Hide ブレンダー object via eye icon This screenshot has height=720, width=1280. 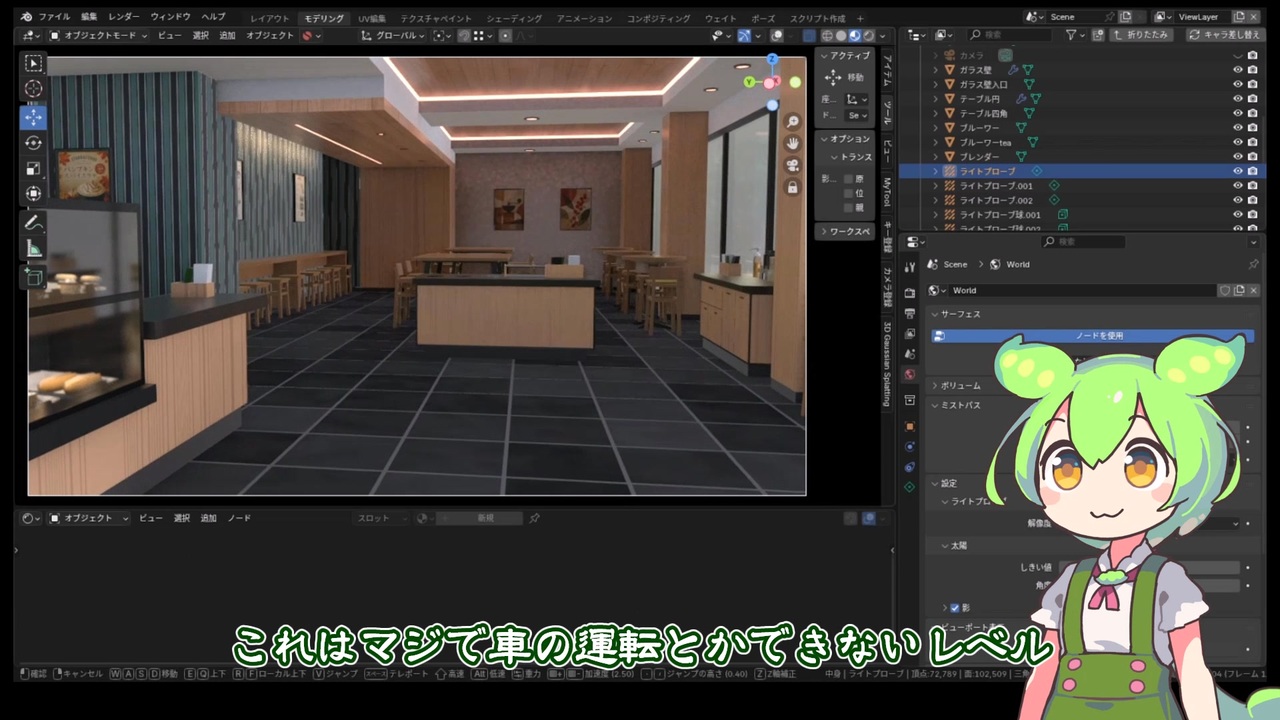pyautogui.click(x=1238, y=157)
